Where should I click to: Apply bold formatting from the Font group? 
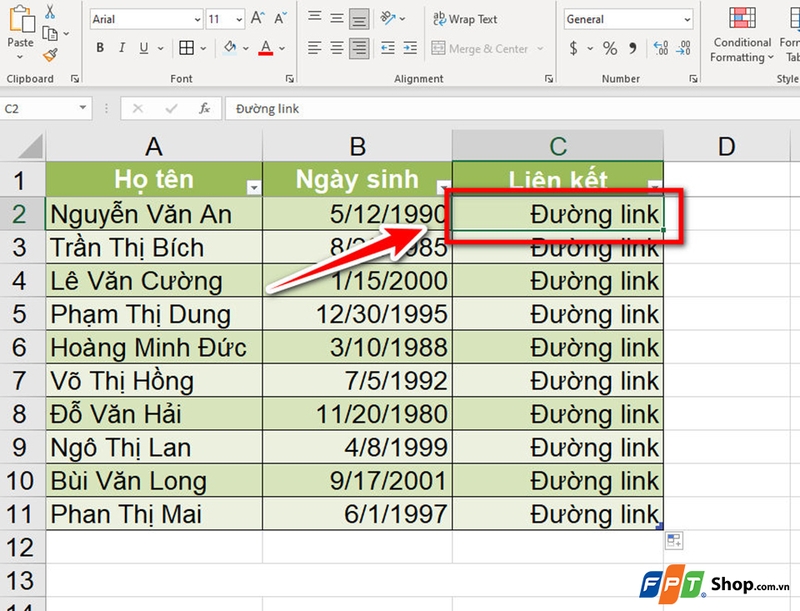pyautogui.click(x=101, y=48)
